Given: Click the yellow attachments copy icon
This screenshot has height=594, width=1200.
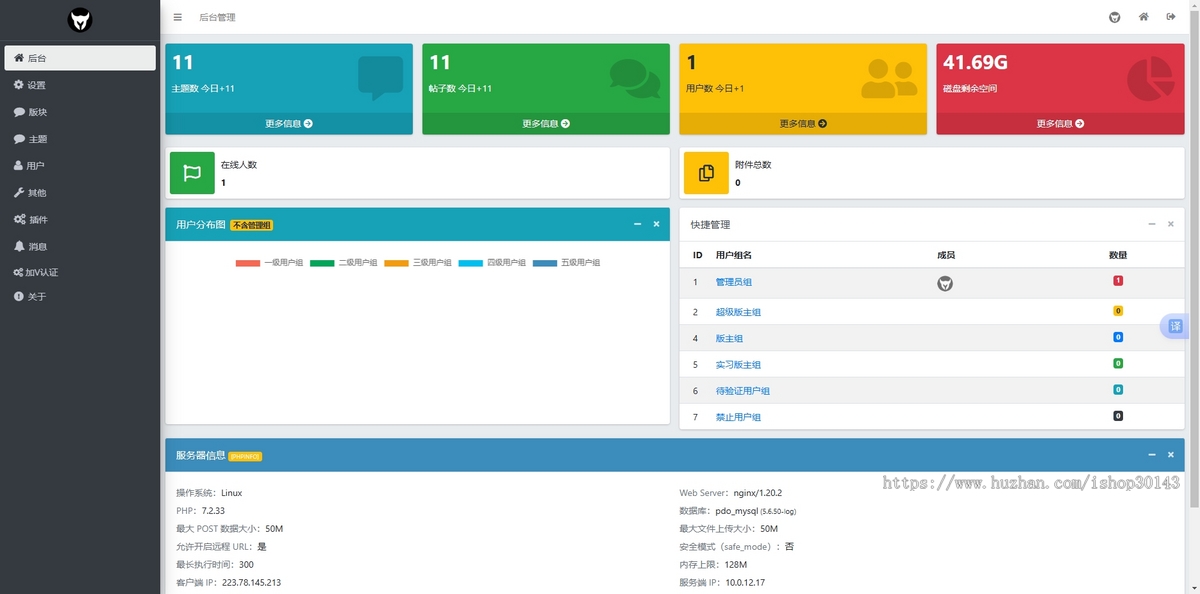Looking at the screenshot, I should pos(706,173).
